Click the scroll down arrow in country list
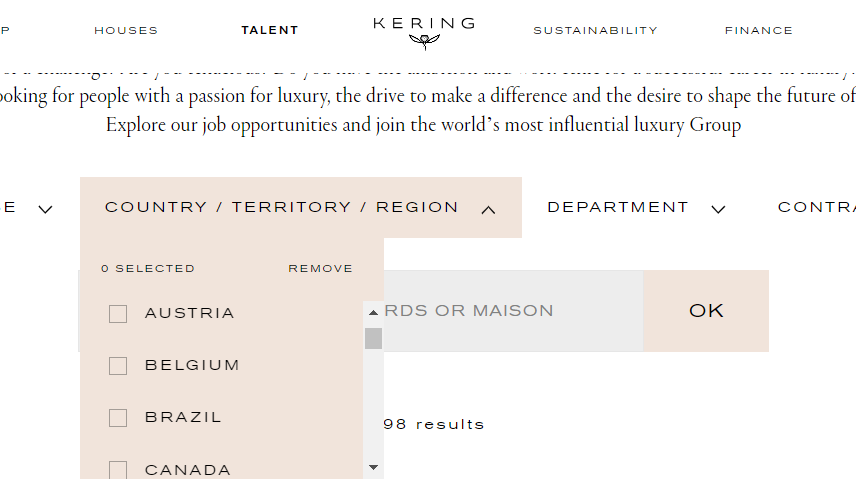The image size is (856, 491). [x=373, y=468]
